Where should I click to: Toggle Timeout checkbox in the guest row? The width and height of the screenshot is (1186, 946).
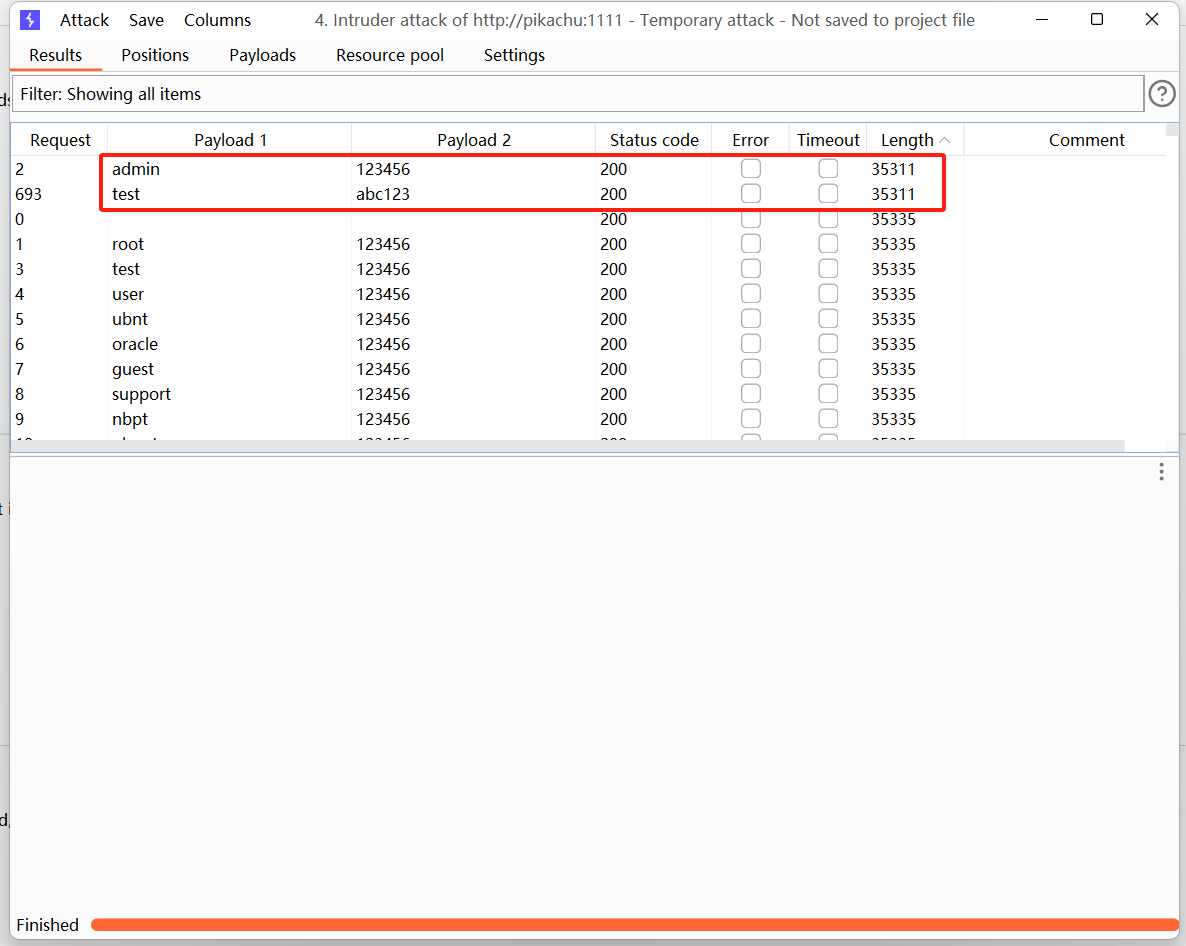(x=828, y=368)
